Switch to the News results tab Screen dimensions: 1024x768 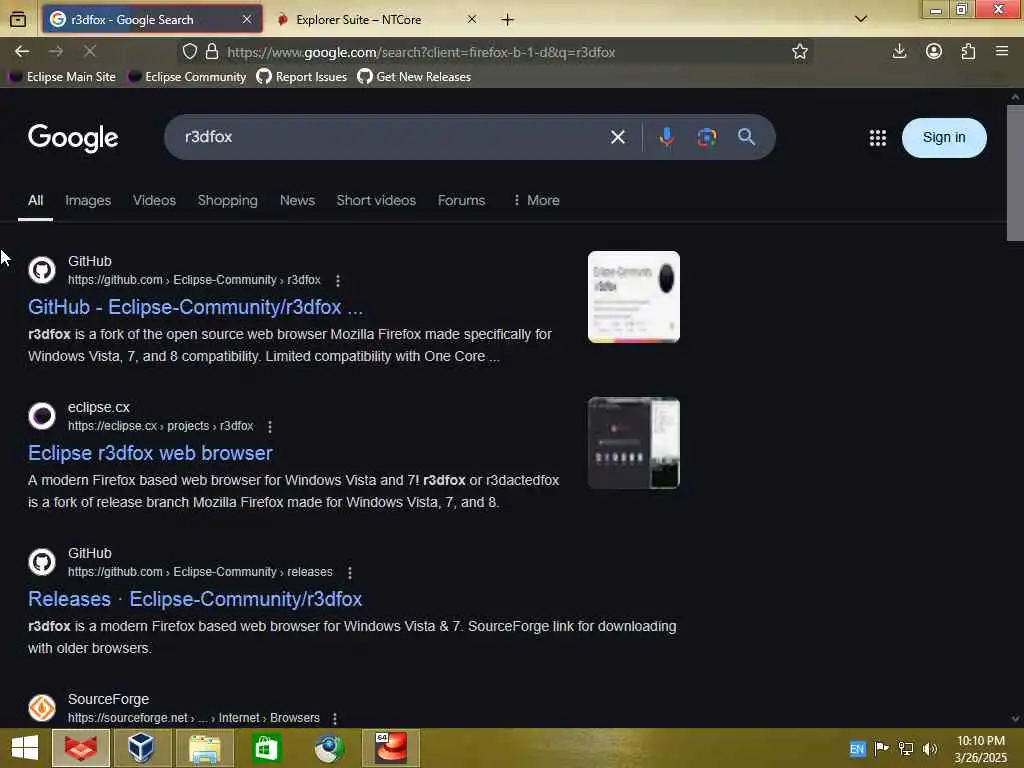tap(297, 200)
